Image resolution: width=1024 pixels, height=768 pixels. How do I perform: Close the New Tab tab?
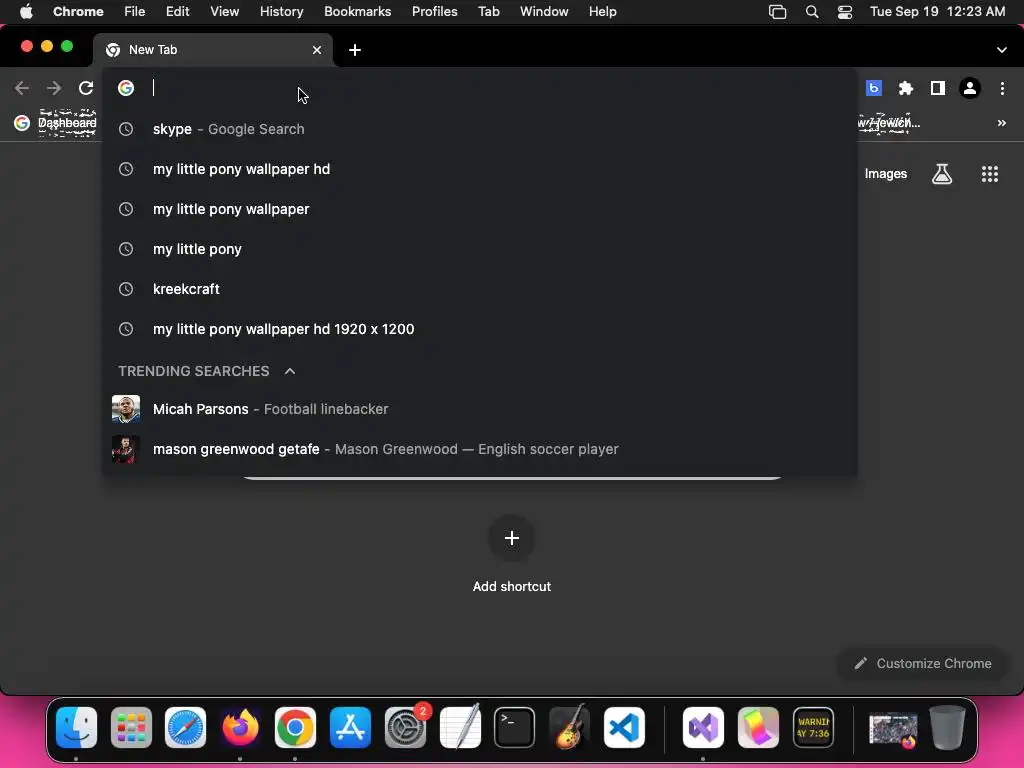[317, 50]
